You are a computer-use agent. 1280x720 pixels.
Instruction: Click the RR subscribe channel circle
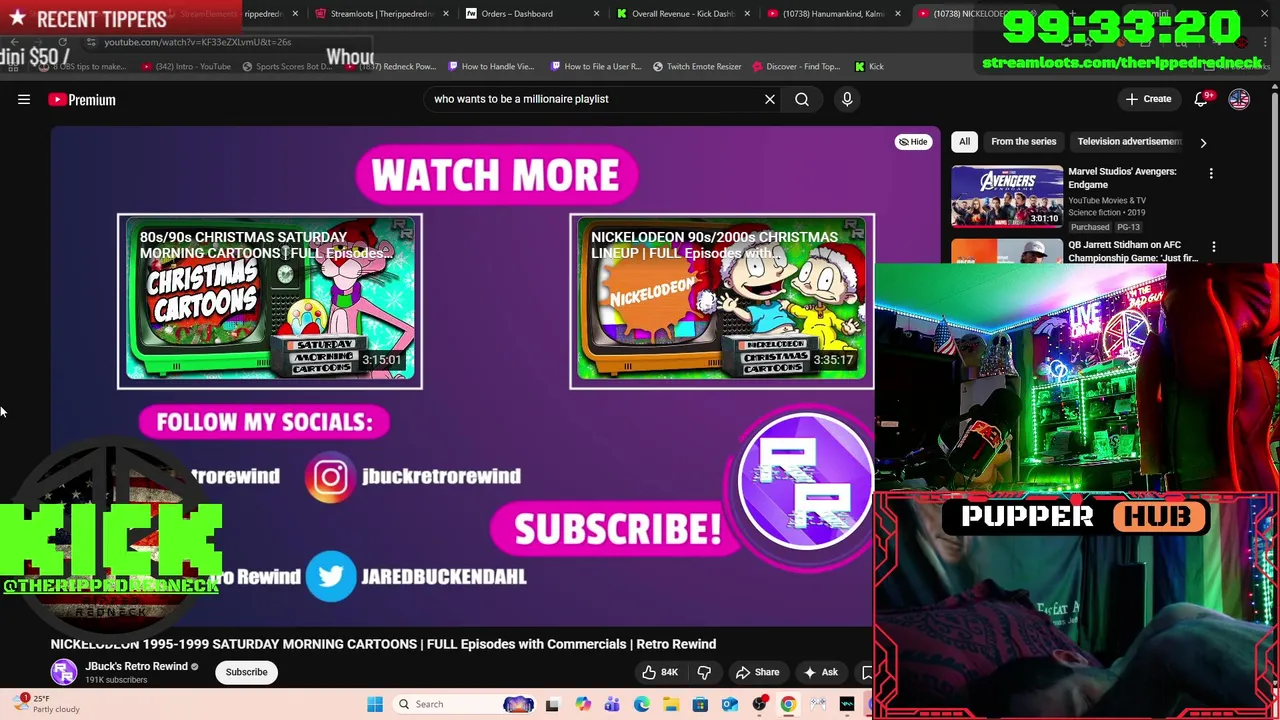click(805, 480)
